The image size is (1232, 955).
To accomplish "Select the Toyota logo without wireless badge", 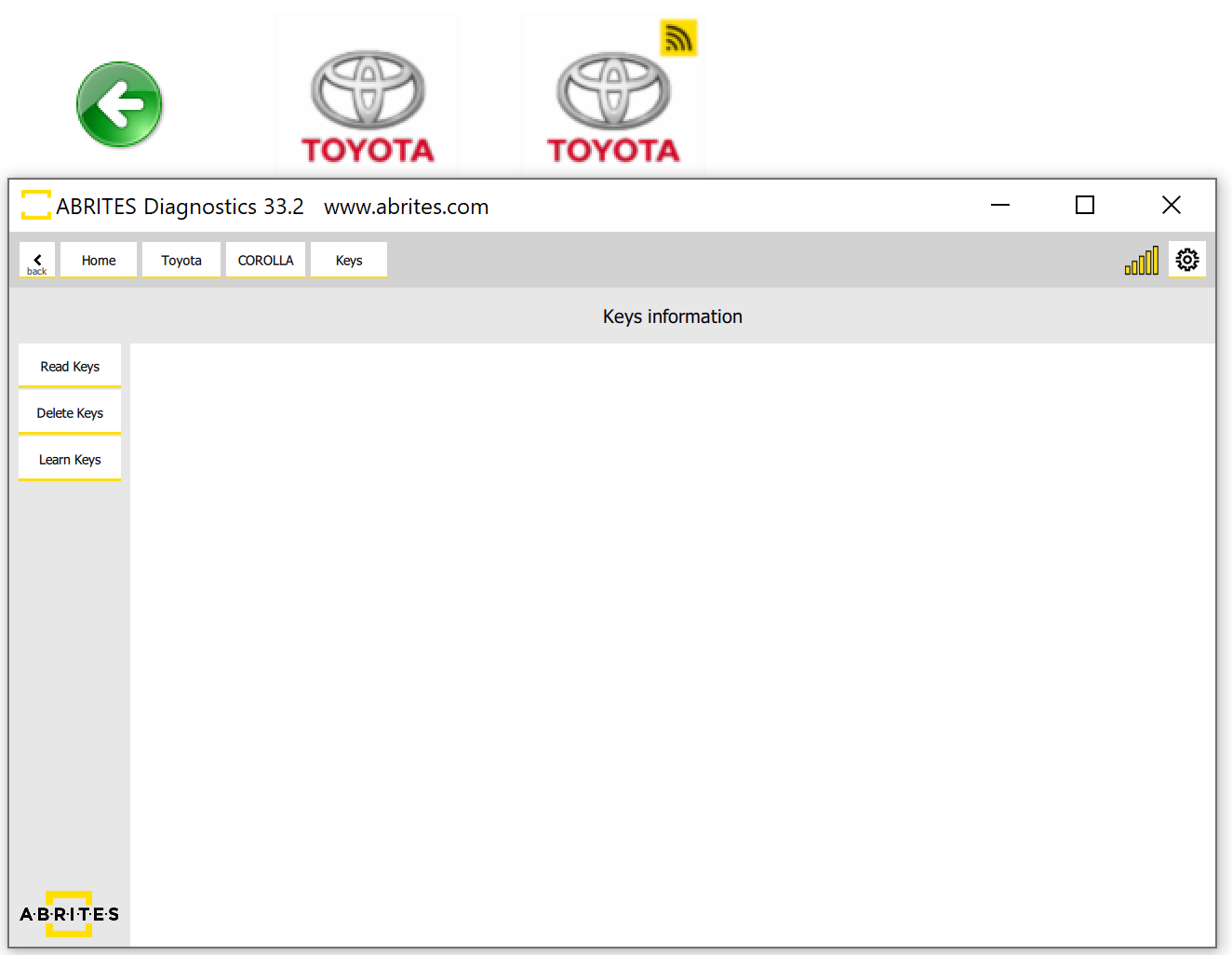I will [x=368, y=107].
